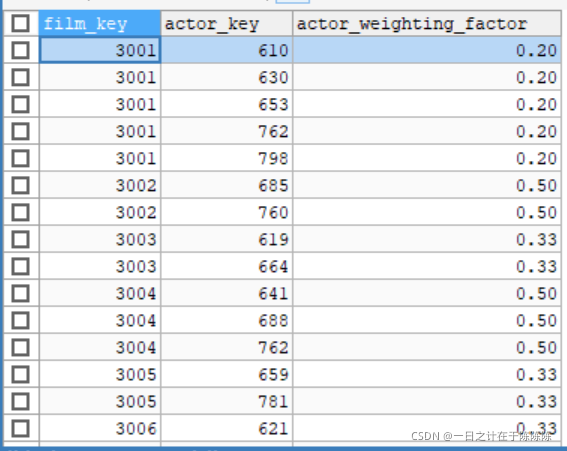Select checkbox of film 3001 actor 762
The width and height of the screenshot is (567, 451).
(x=20, y=131)
